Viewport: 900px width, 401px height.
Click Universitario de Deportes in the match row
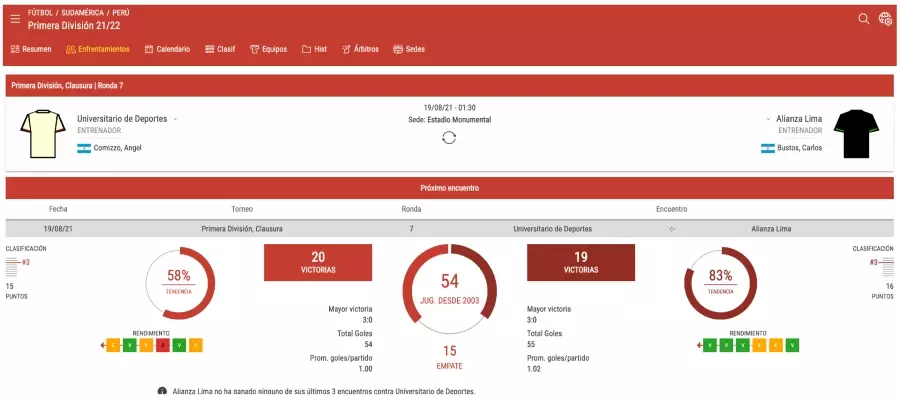click(552, 229)
